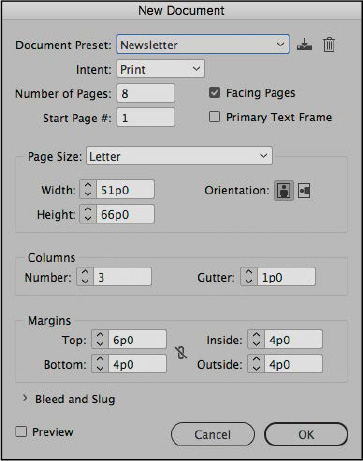This screenshot has height=461, width=363.
Task: Open the Intent dropdown
Action: (x=160, y=69)
